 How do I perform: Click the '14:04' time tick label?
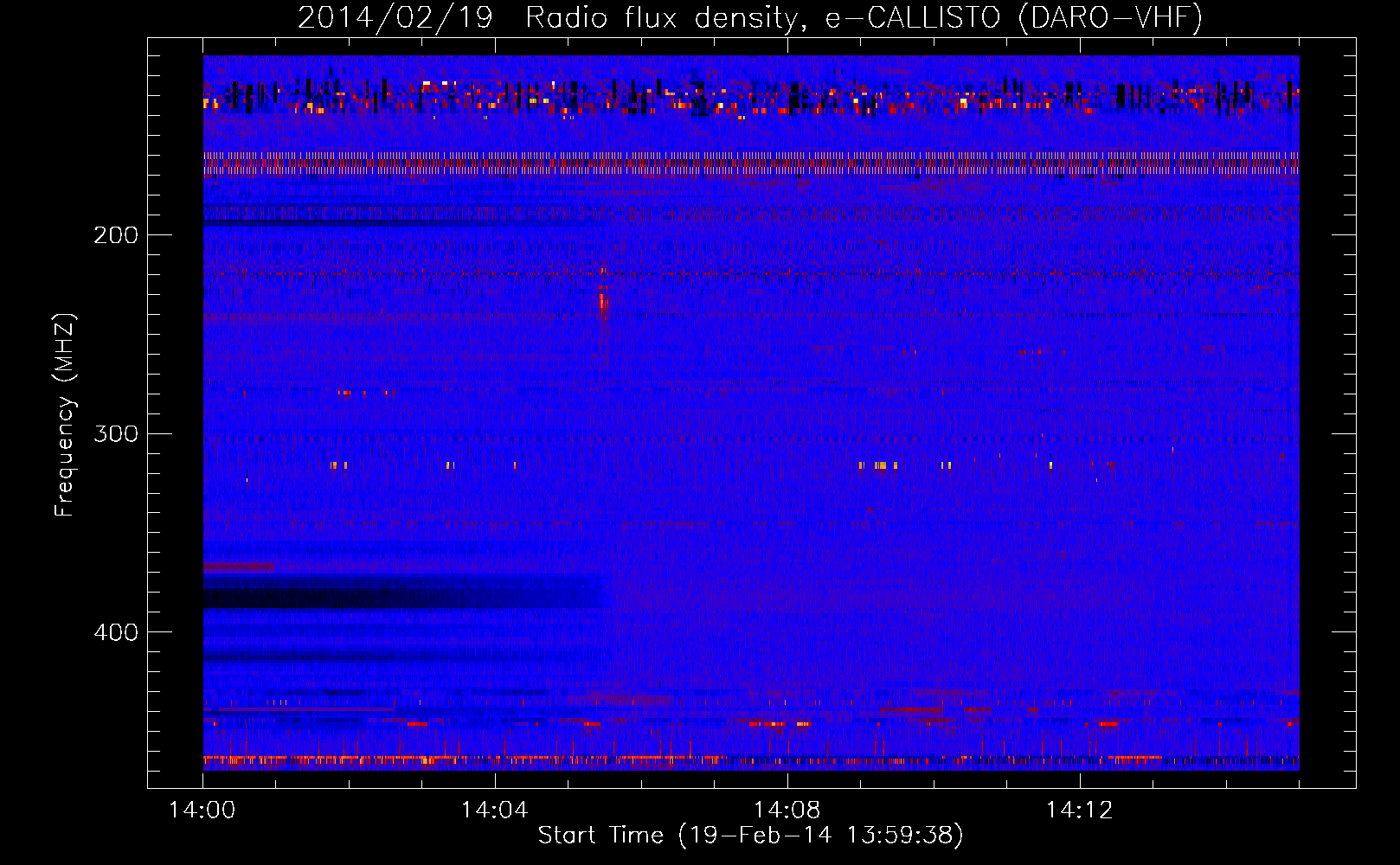(495, 811)
